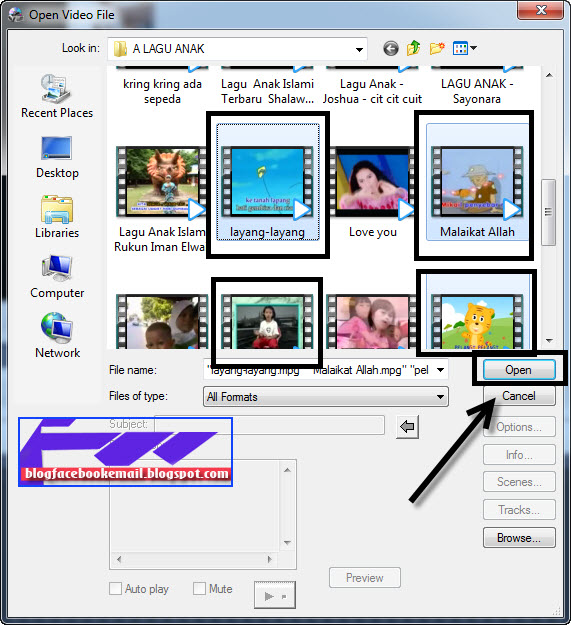The width and height of the screenshot is (571, 625).
Task: Select the Love you video thumbnail
Action: [371, 182]
